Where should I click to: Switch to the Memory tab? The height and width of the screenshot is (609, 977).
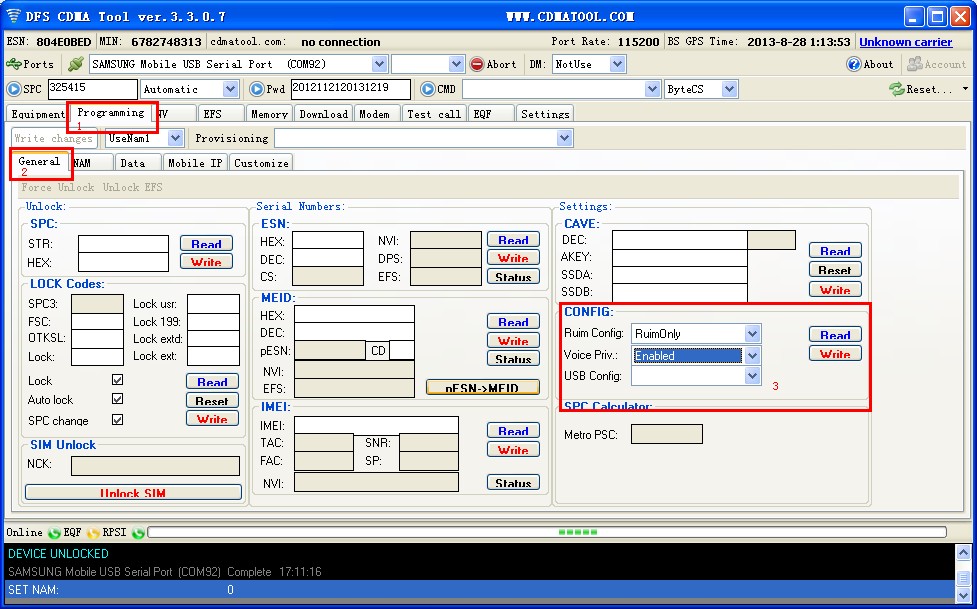(x=269, y=114)
